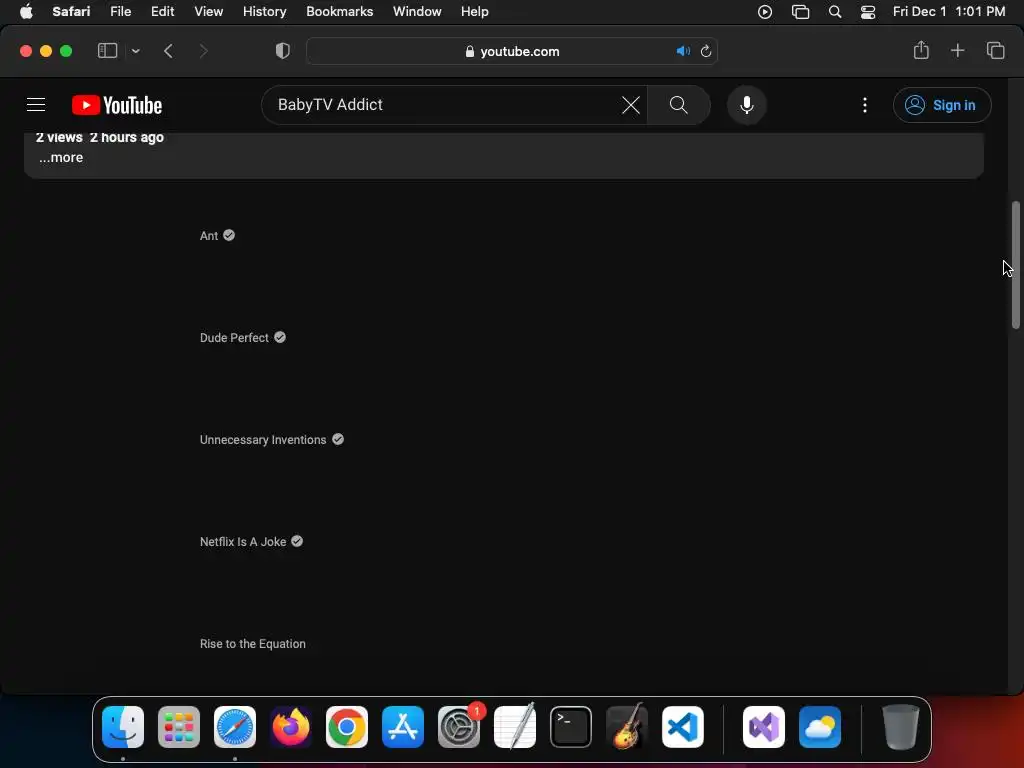Open the Help menu
This screenshot has width=1024, height=768.
coord(474,12)
